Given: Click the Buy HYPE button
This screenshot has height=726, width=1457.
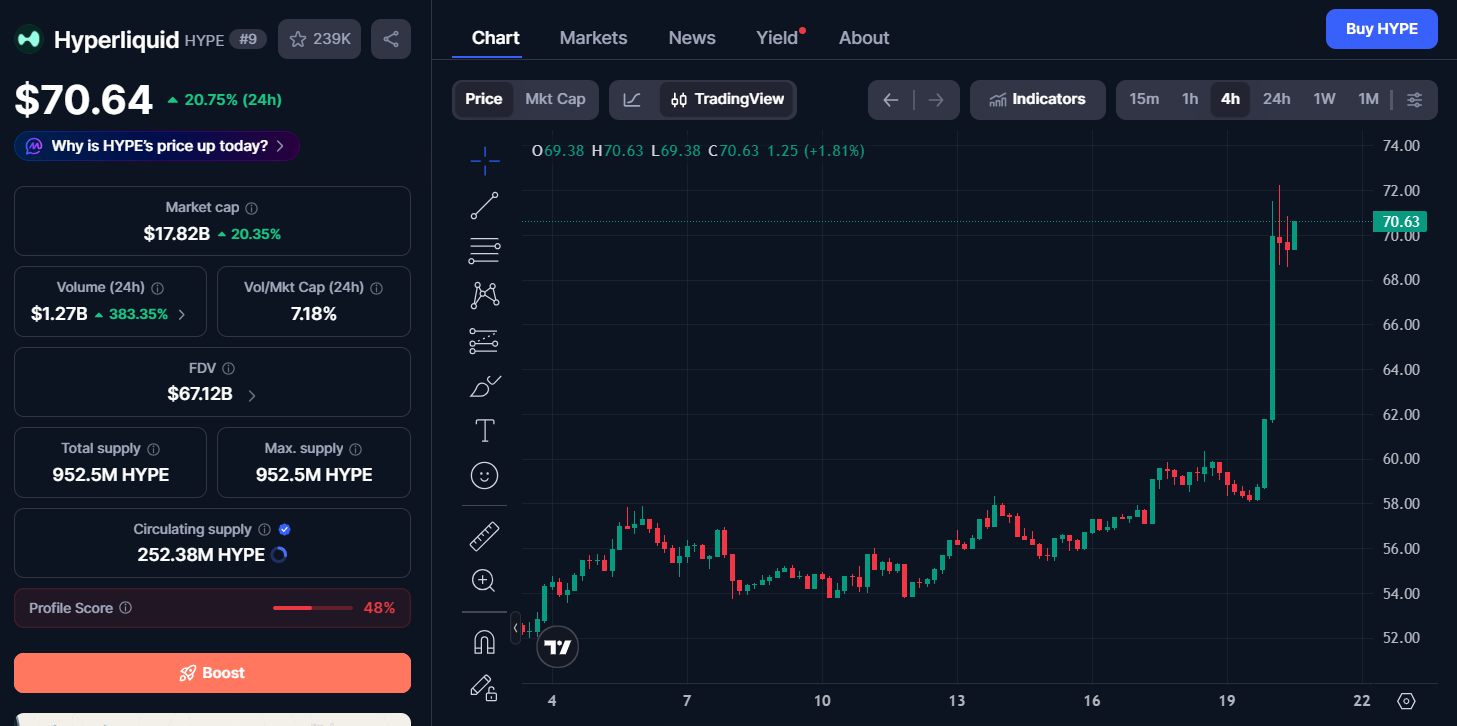Looking at the screenshot, I should click(x=1382, y=29).
